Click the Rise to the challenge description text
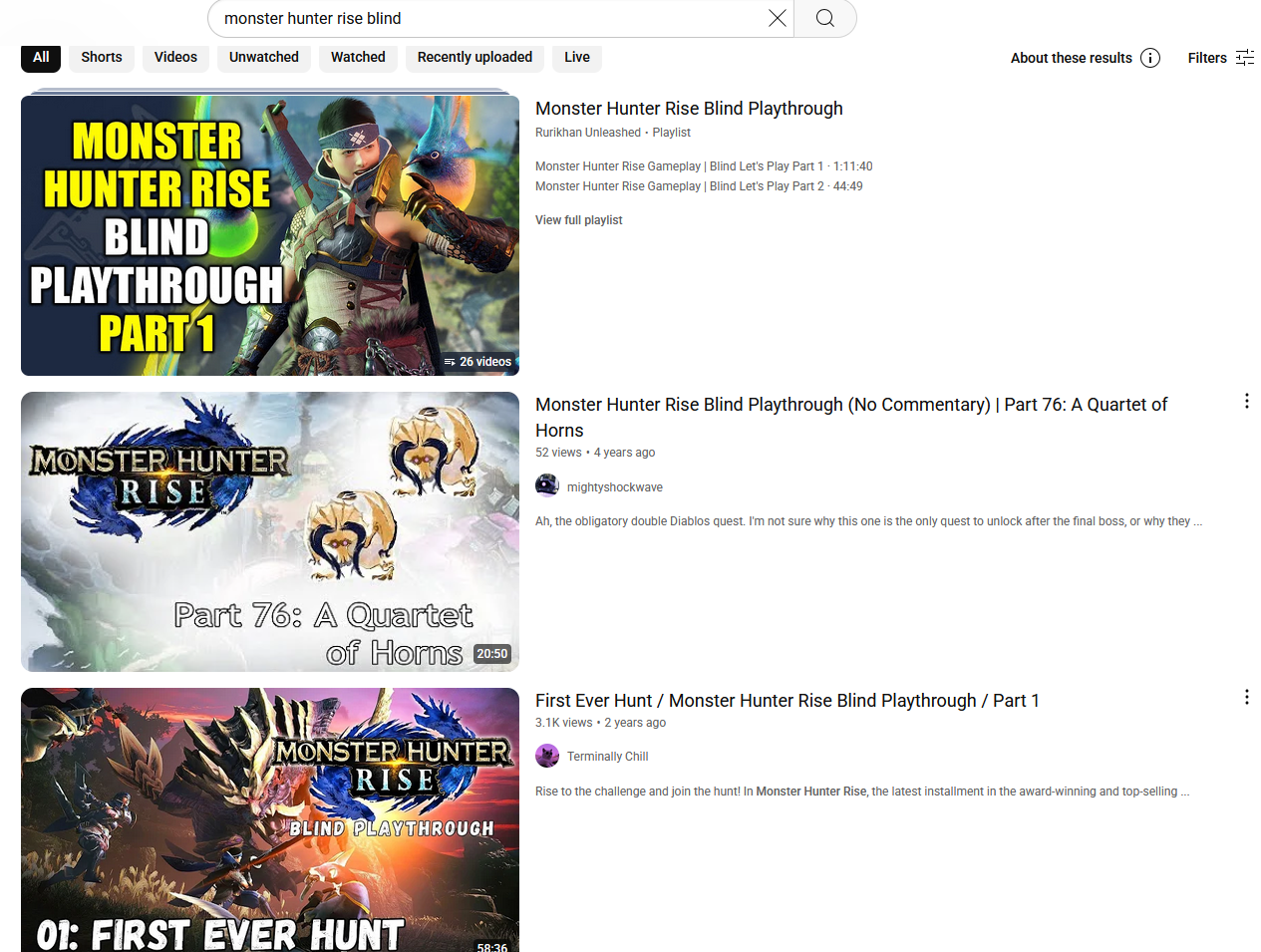 (x=862, y=792)
